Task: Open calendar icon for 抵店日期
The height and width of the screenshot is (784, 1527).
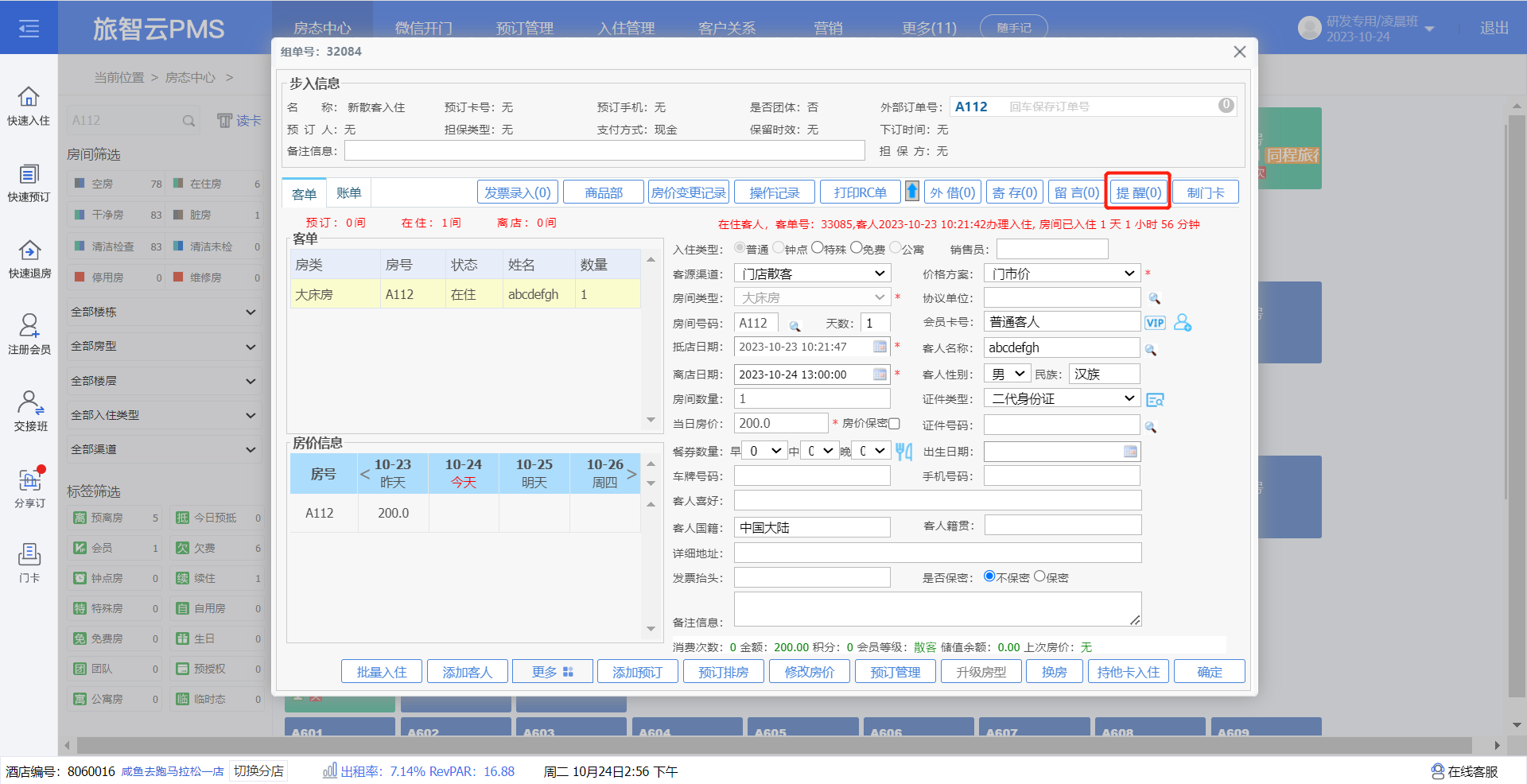Action: click(x=880, y=347)
